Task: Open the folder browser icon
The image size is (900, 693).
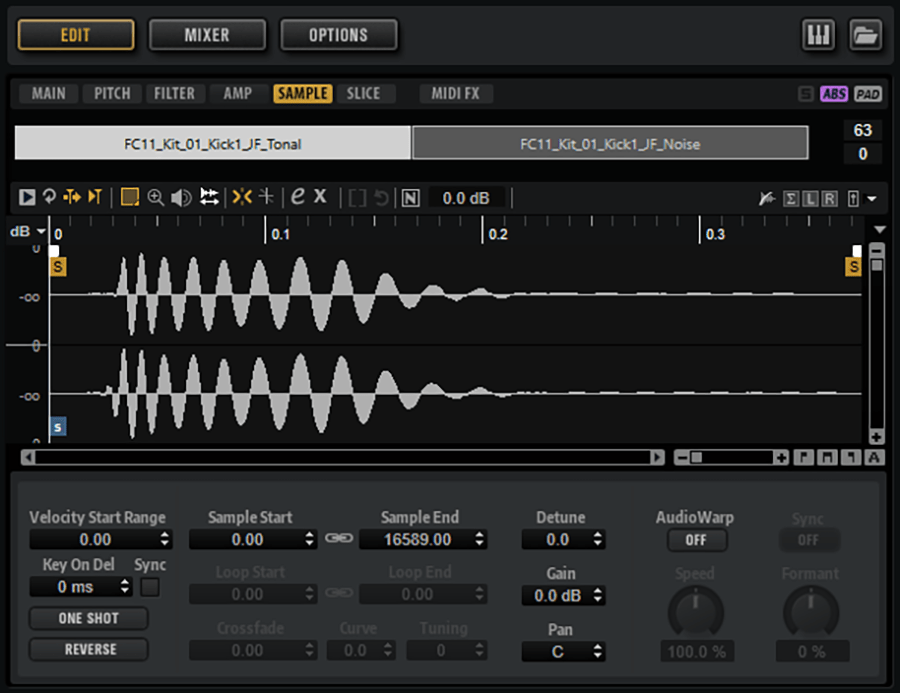Action: point(865,35)
